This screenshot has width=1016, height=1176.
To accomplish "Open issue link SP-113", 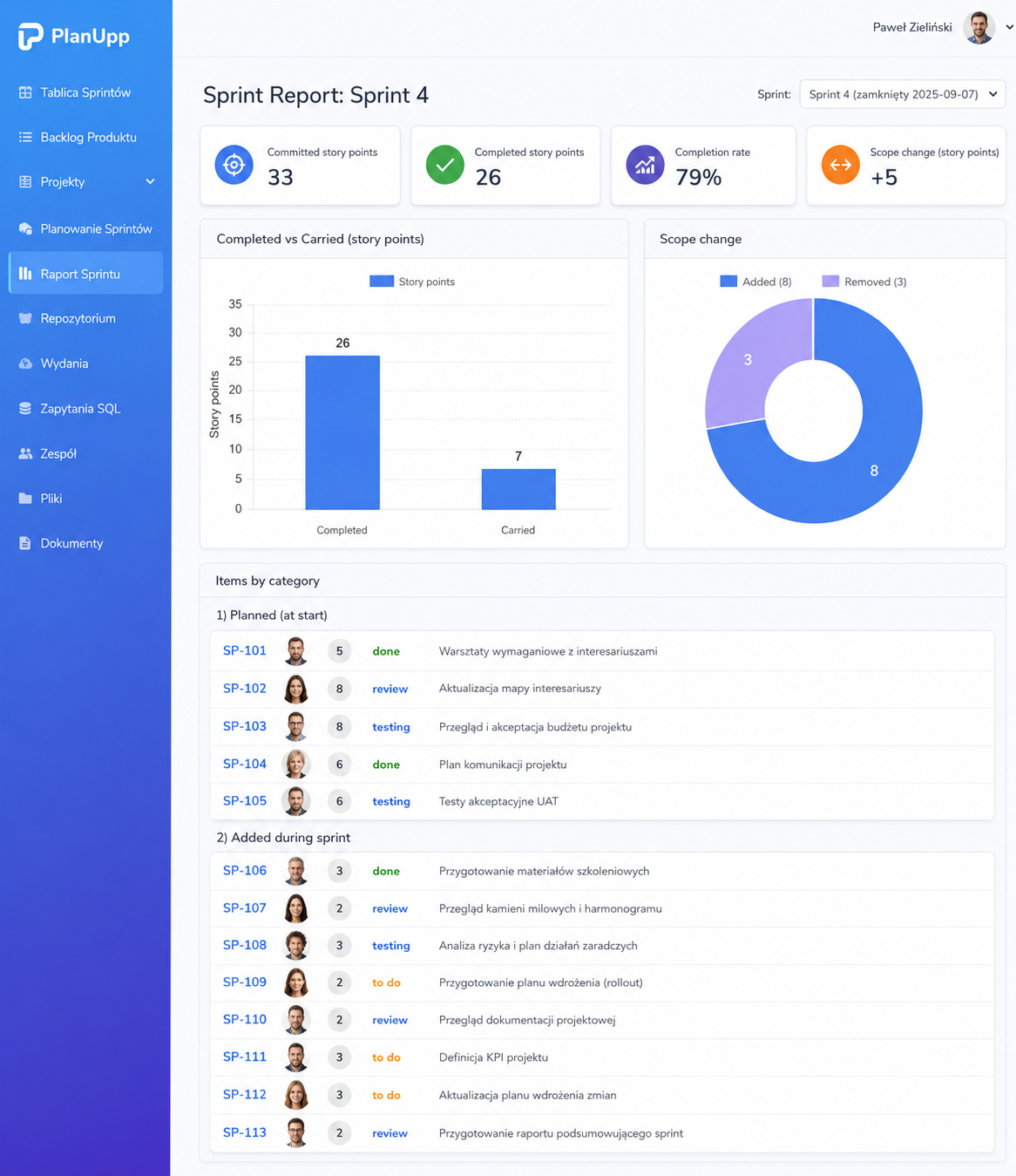I will [x=245, y=1132].
